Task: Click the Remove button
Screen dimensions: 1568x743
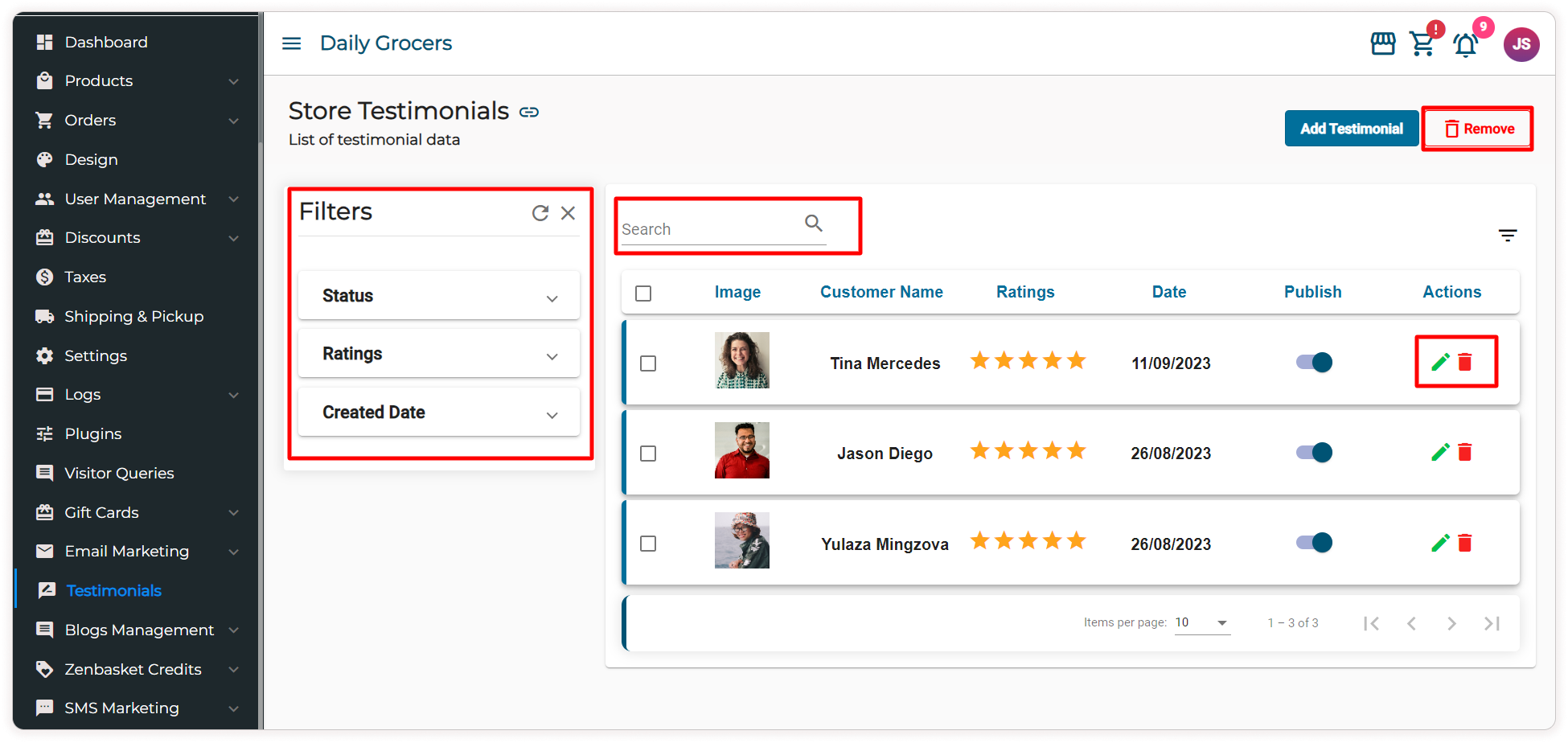Action: (x=1478, y=129)
